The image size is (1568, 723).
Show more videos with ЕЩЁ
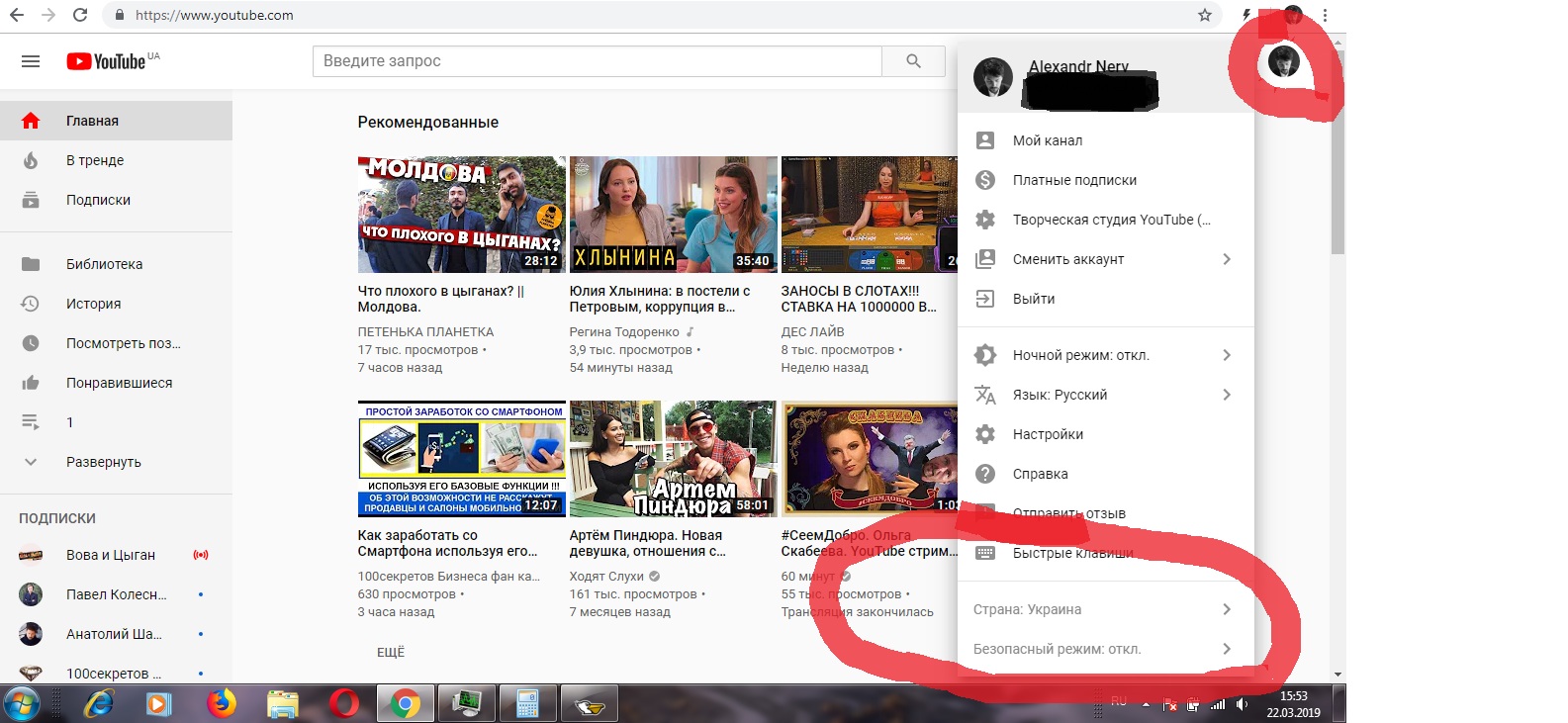pos(391,652)
